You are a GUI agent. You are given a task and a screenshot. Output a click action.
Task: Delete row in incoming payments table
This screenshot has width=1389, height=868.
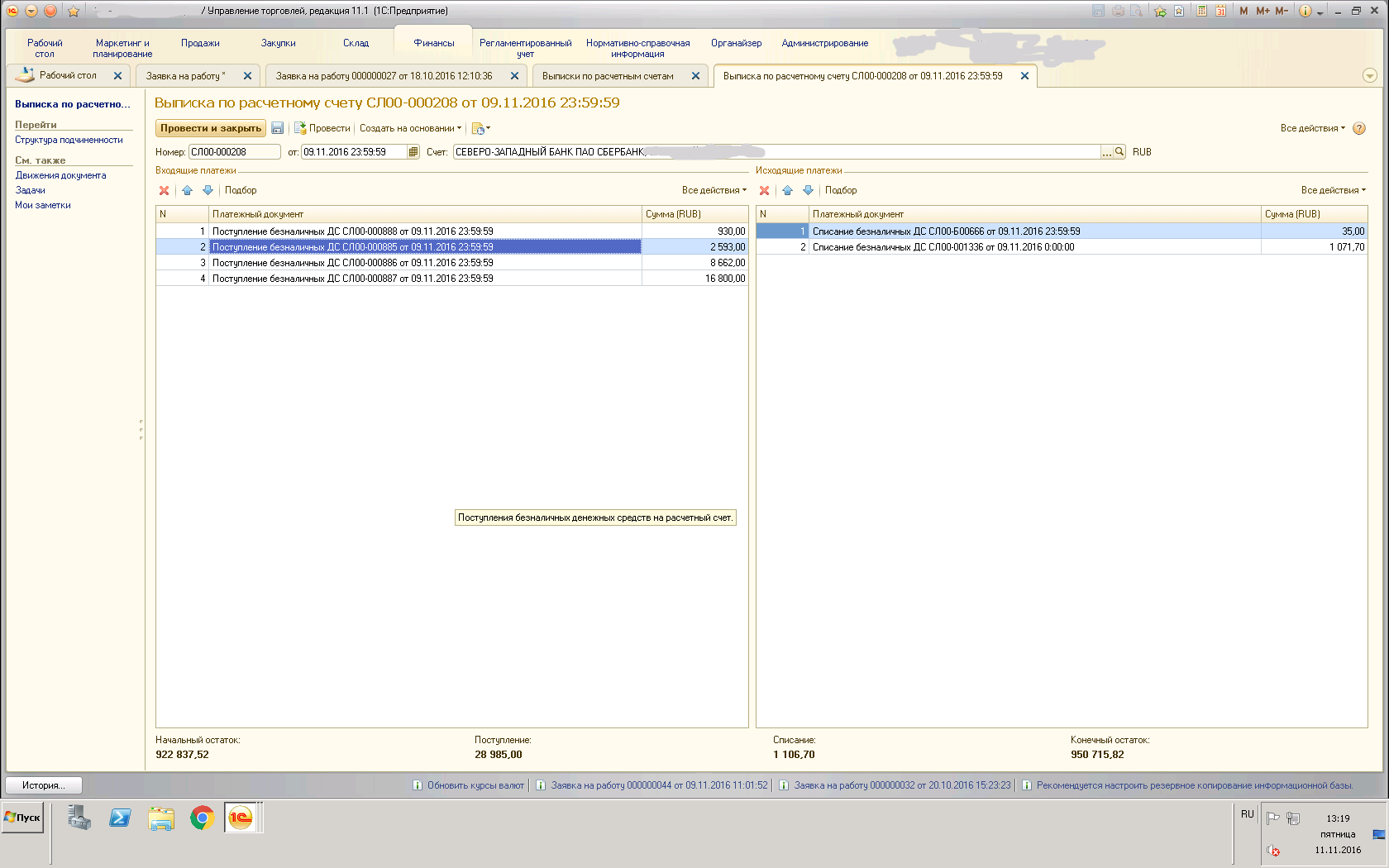coord(165,190)
